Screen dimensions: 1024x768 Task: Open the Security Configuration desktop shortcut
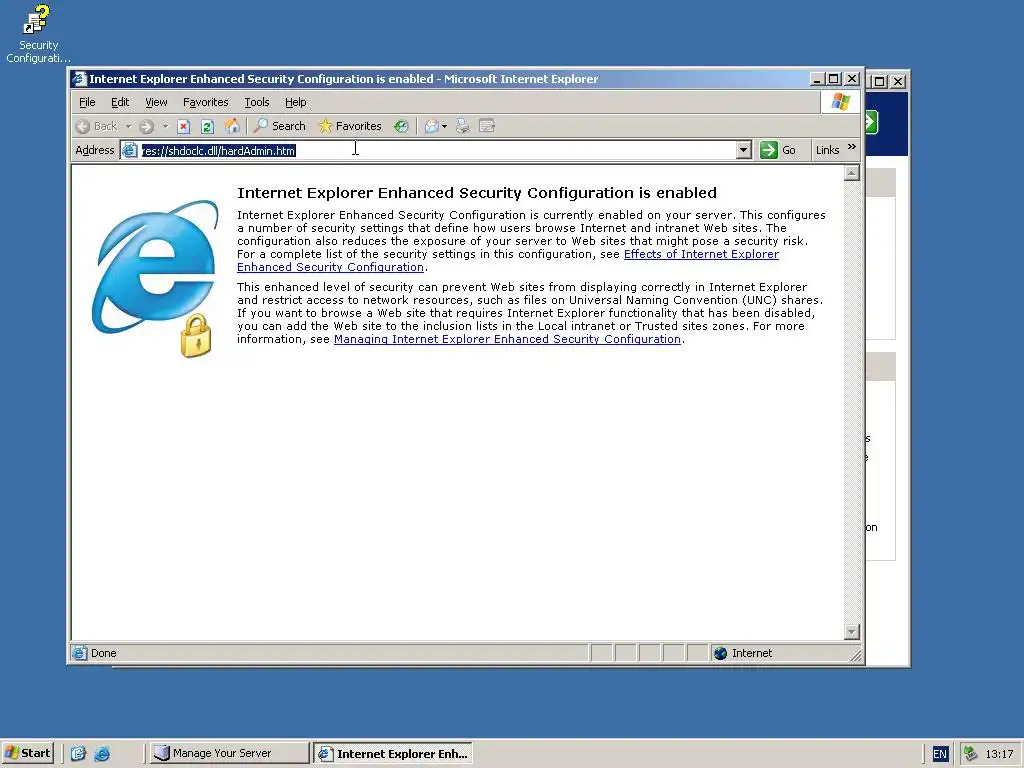click(37, 34)
